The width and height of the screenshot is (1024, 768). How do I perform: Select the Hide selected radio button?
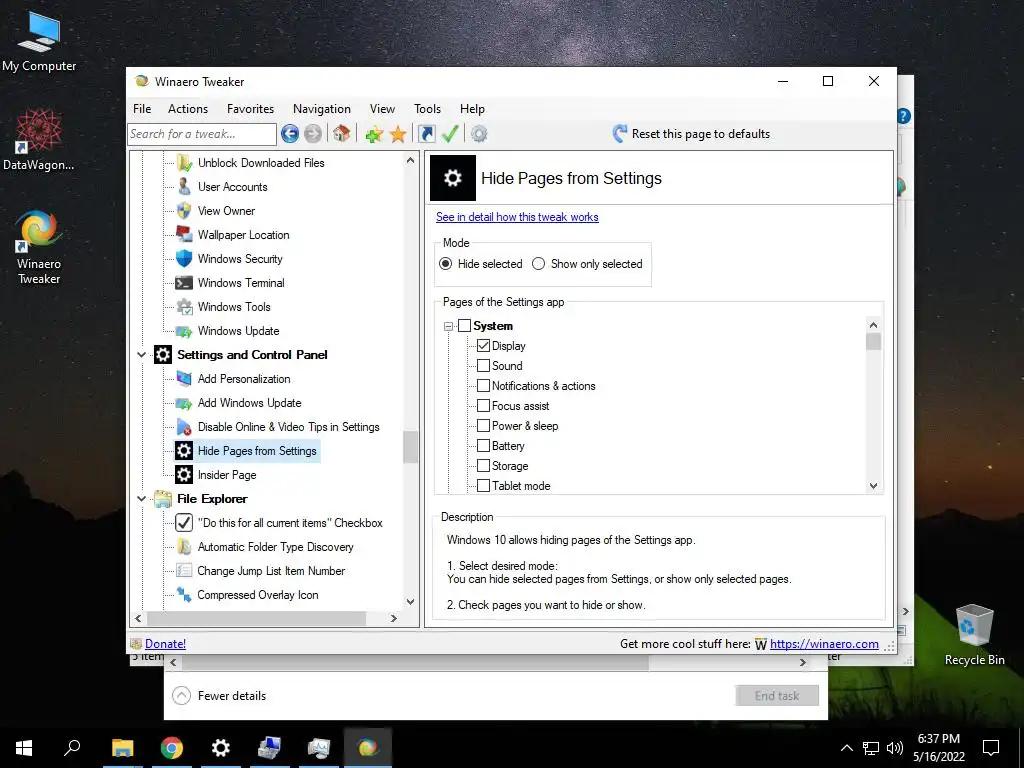pos(446,264)
